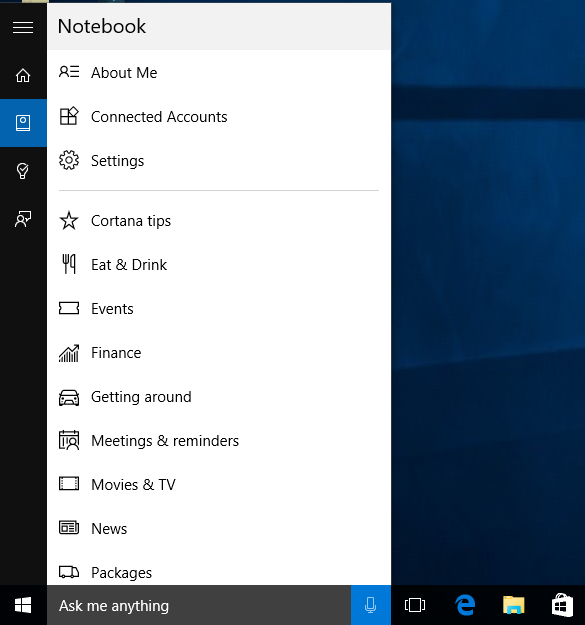This screenshot has width=585, height=625.
Task: Open Meetings & reminders category
Action: [219, 440]
